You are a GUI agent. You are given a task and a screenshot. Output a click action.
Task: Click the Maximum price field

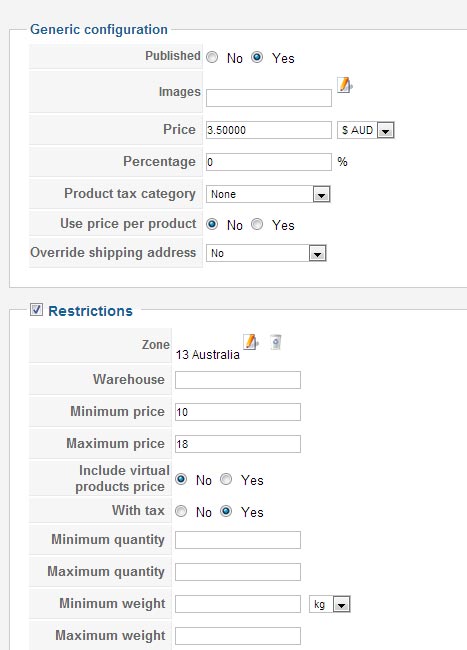coord(238,444)
